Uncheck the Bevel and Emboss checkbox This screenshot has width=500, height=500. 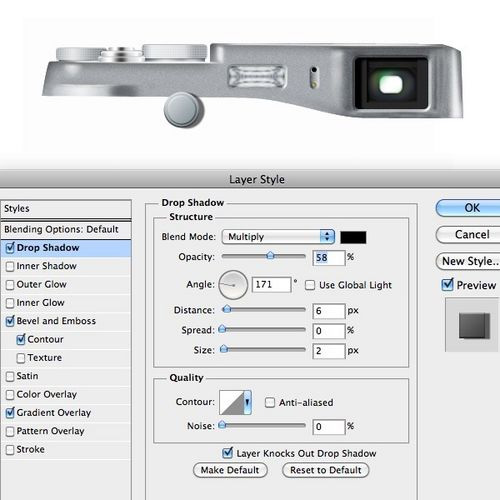[10, 321]
